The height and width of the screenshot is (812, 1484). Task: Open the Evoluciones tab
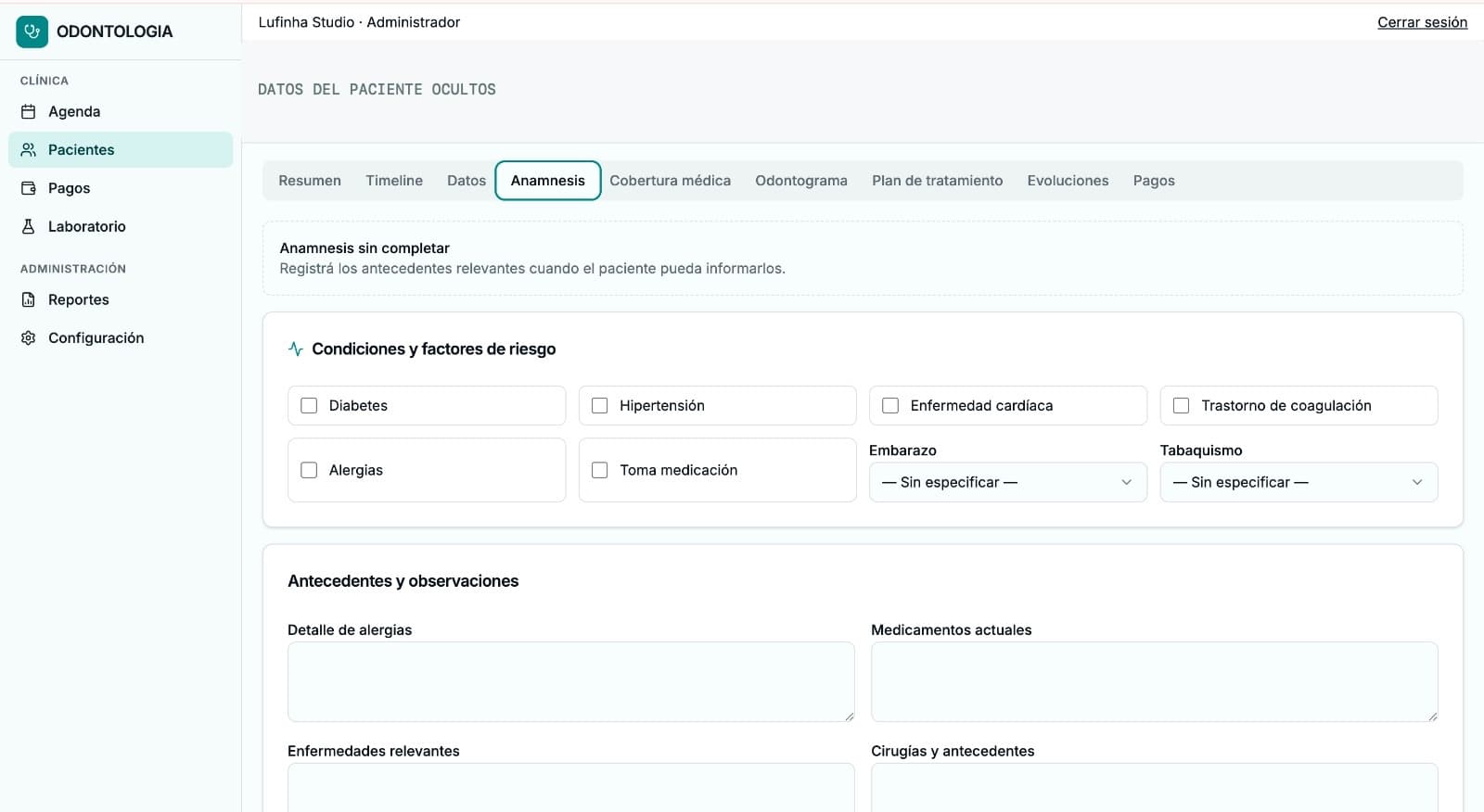(1068, 181)
